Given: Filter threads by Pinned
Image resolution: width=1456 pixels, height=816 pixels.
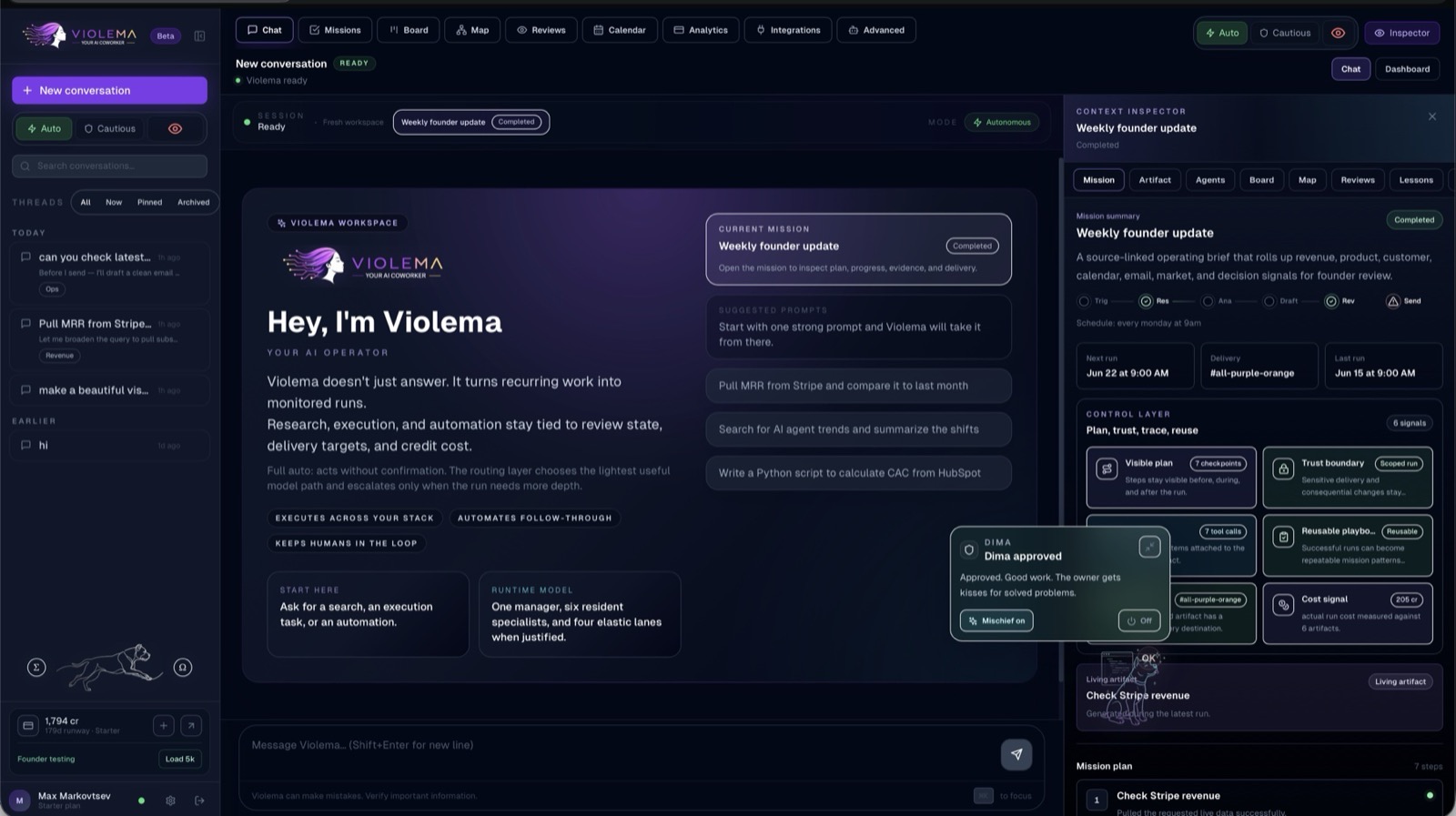Looking at the screenshot, I should click(149, 203).
